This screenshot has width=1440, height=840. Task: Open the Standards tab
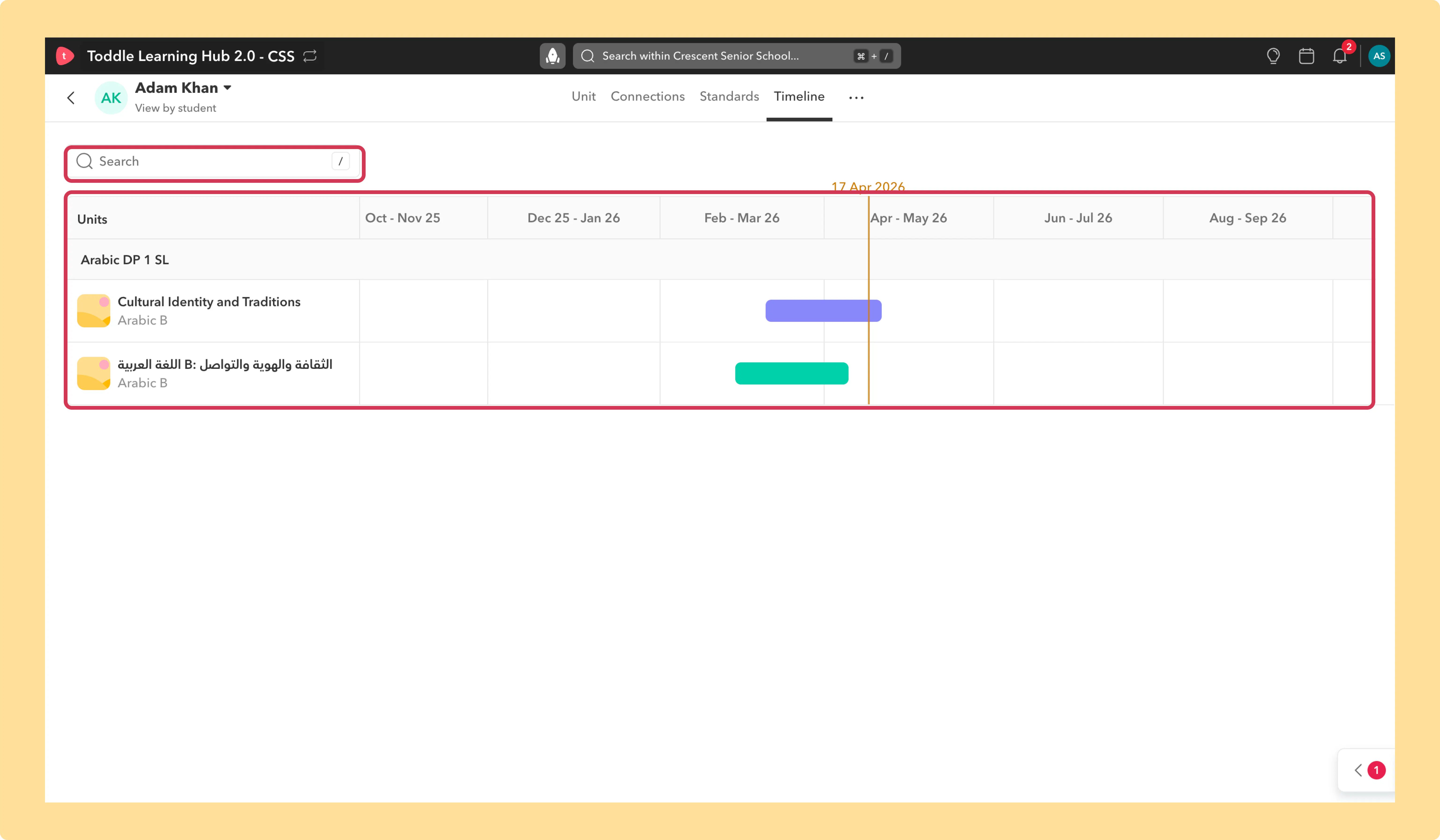coord(729,97)
